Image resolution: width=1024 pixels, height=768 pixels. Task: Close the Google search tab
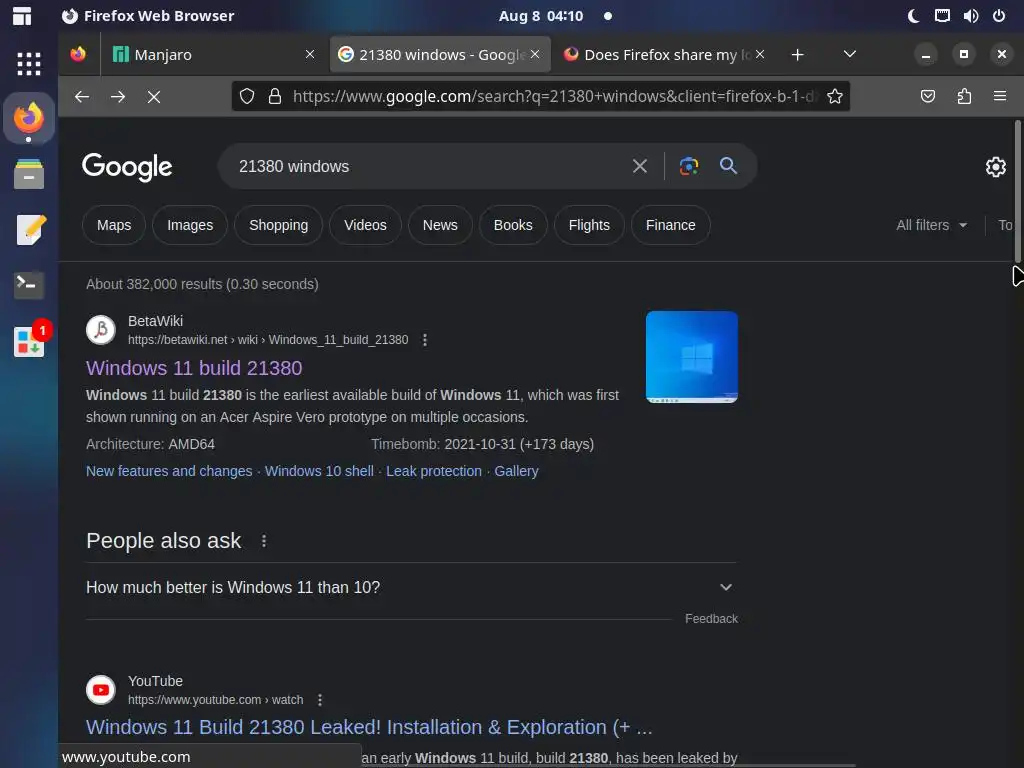[535, 54]
